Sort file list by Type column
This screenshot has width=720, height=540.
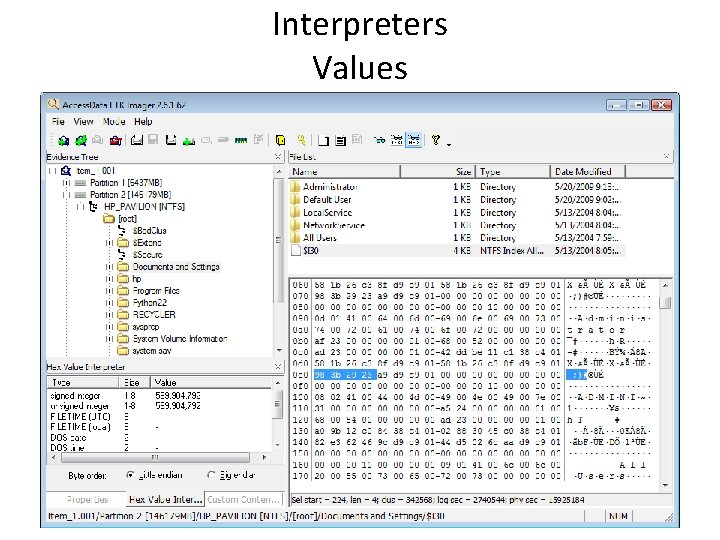click(x=512, y=172)
